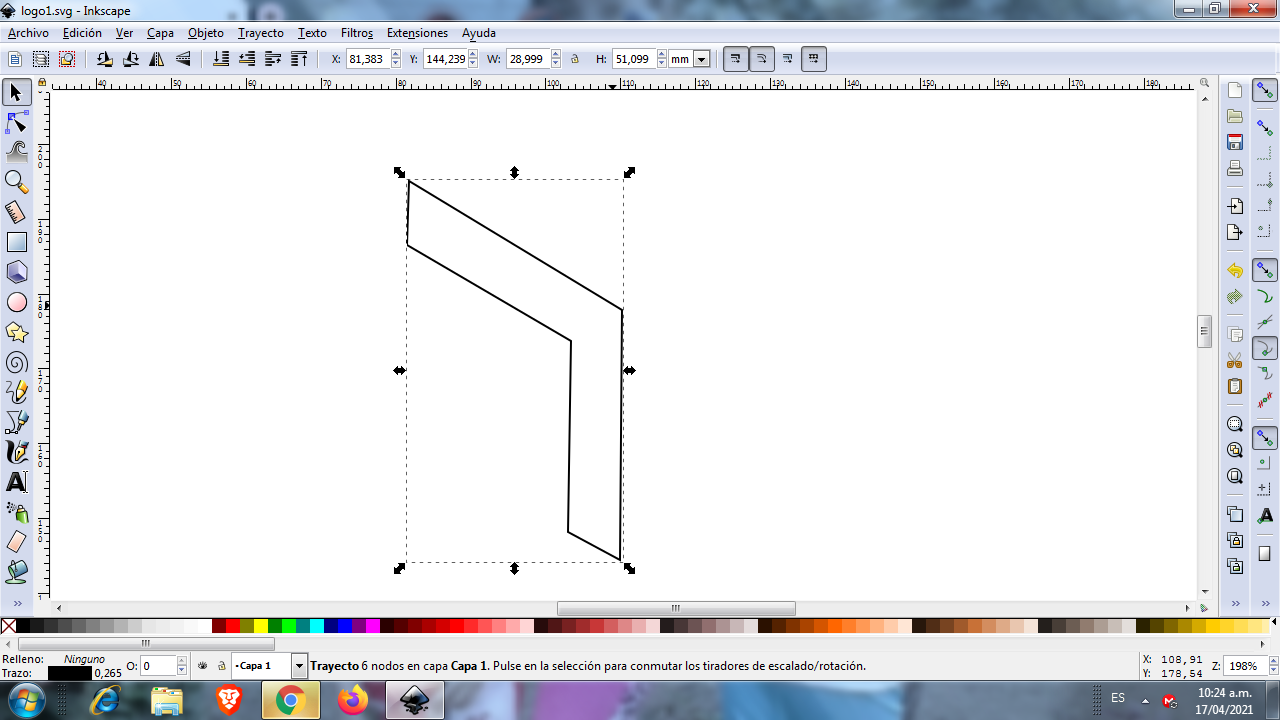
Task: Toggle scale stroke width with object
Action: click(x=736, y=59)
